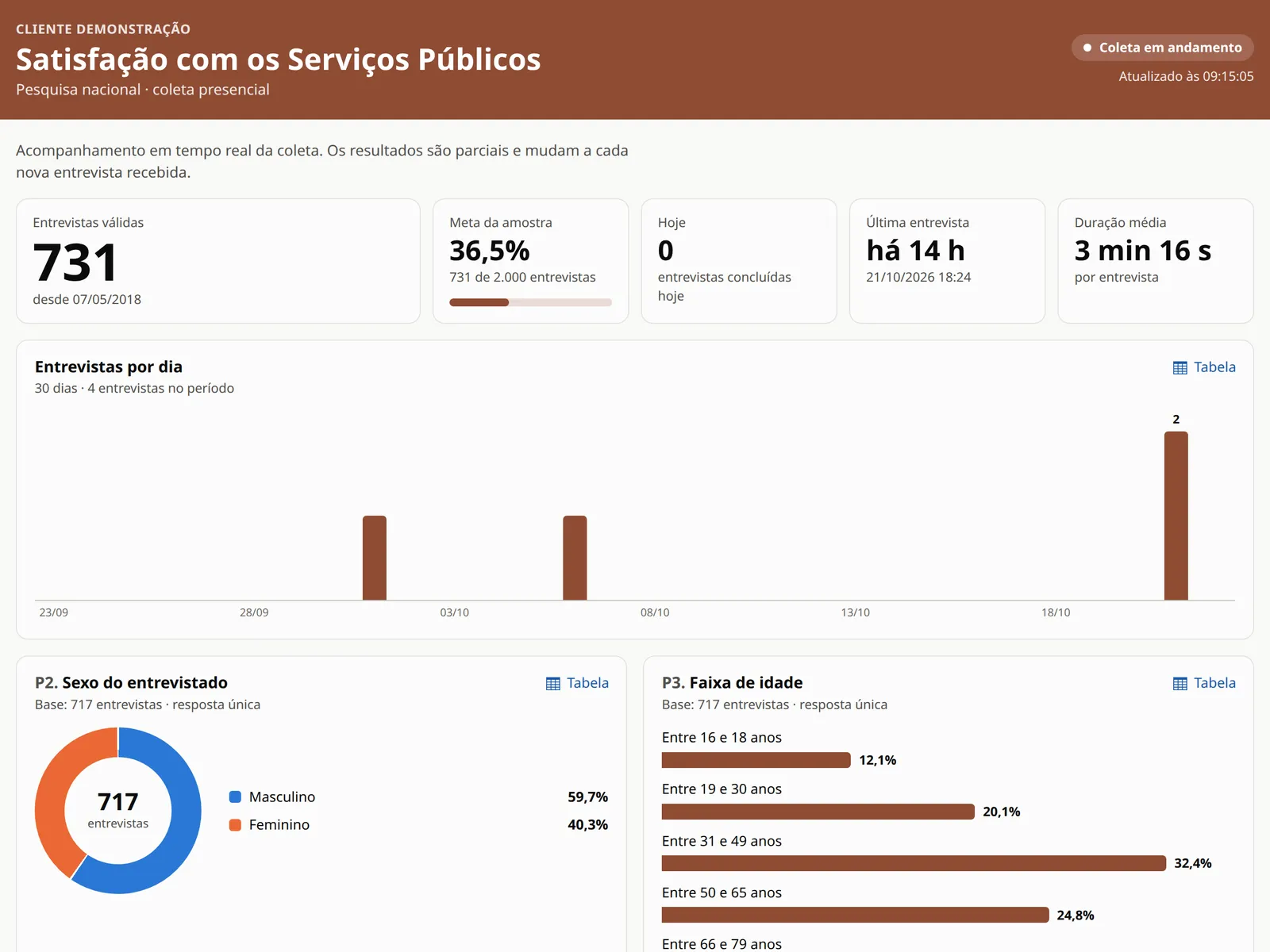Click the 12,1% age bar label
Viewport: 1270px width, 952px height.
(x=878, y=760)
